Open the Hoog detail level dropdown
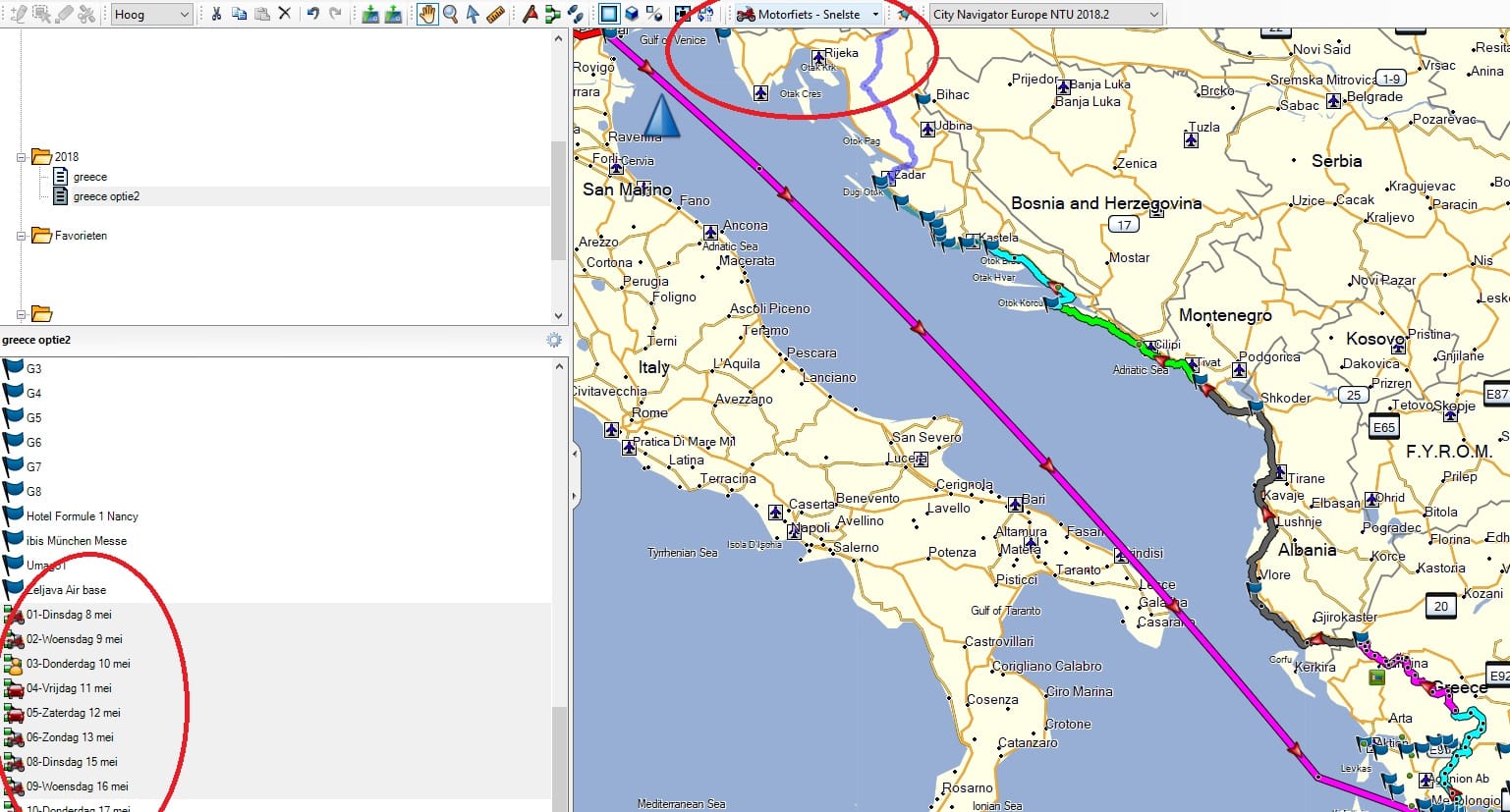1510x812 pixels. click(151, 14)
